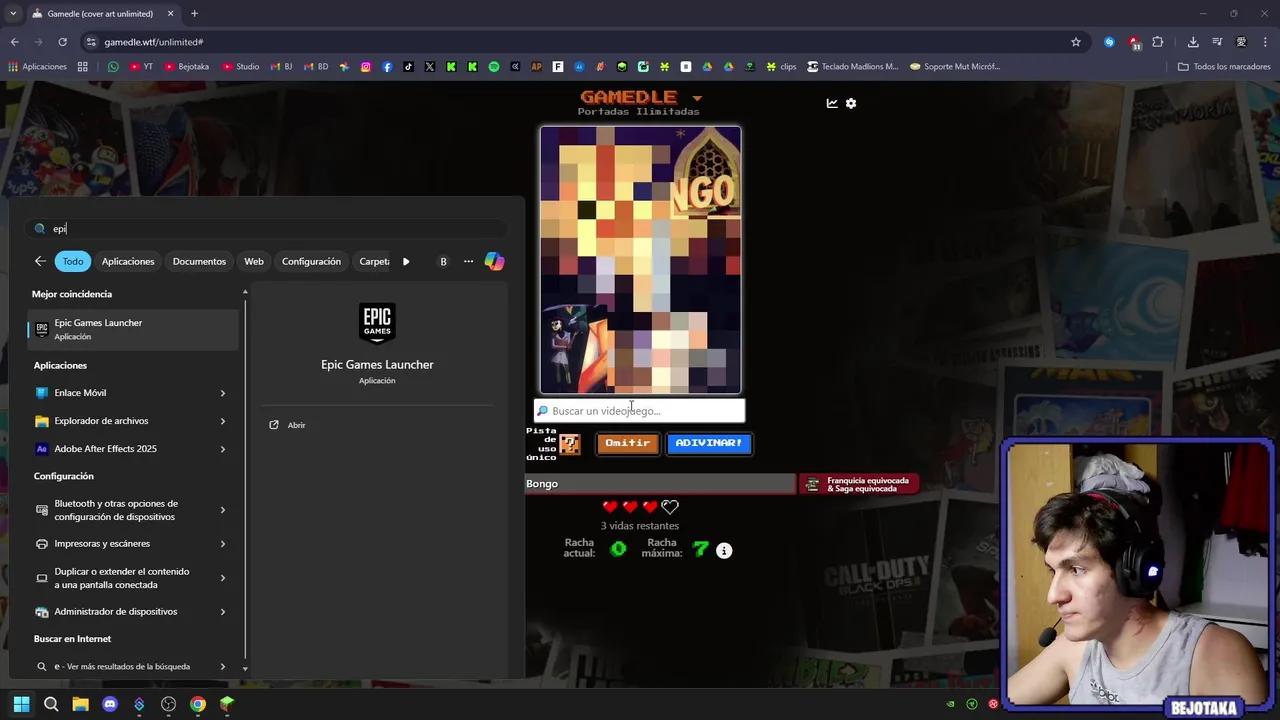Show more search filter categories arrow
Image resolution: width=1280 pixels, height=720 pixels.
point(405,261)
